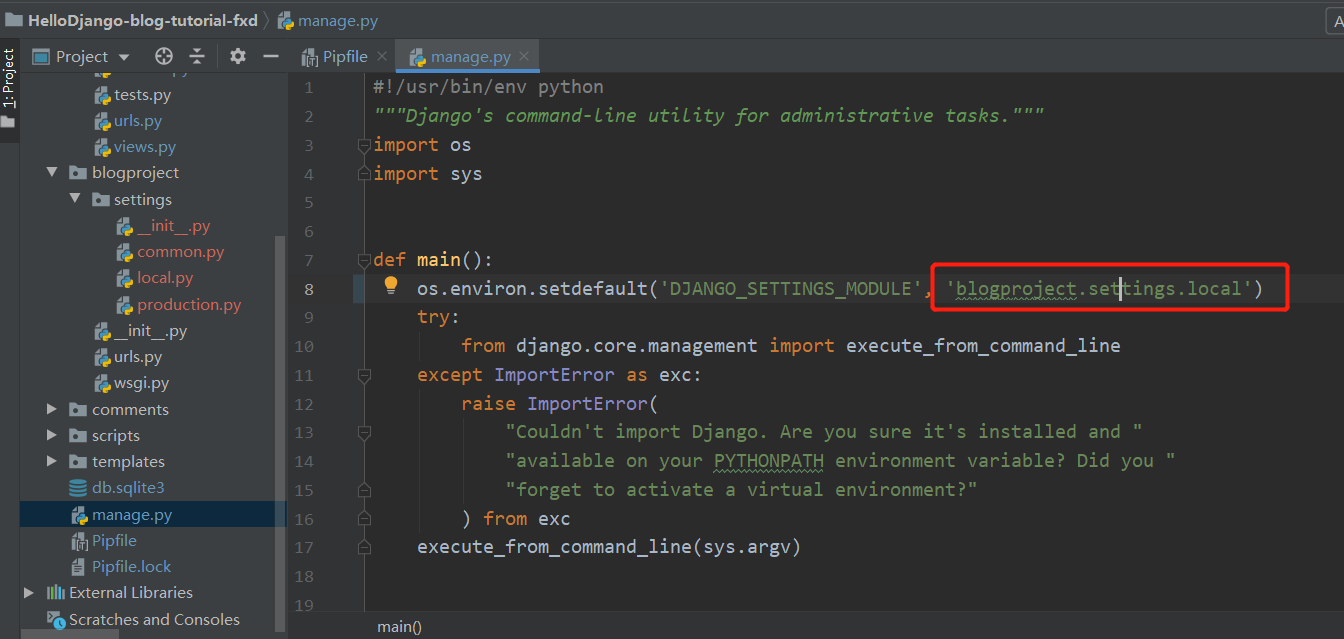Fold the def main() block
Image resolution: width=1344 pixels, height=639 pixels.
364,260
